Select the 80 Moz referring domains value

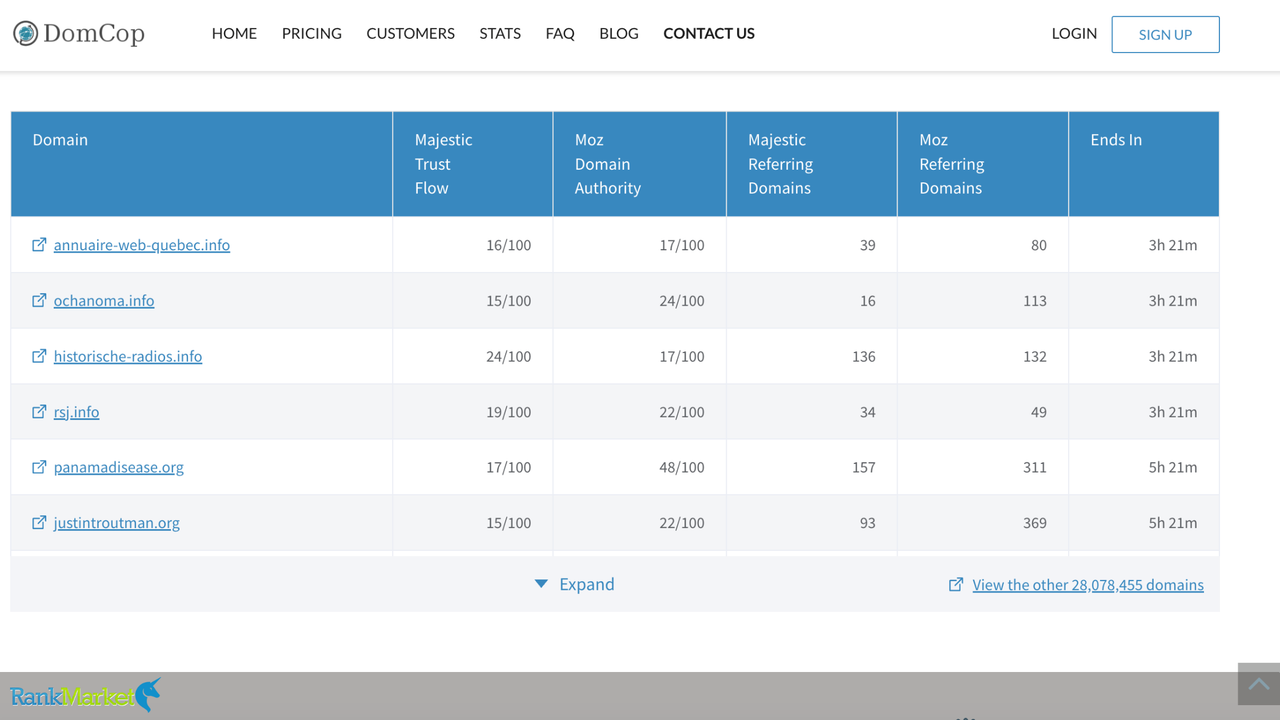tap(1039, 245)
